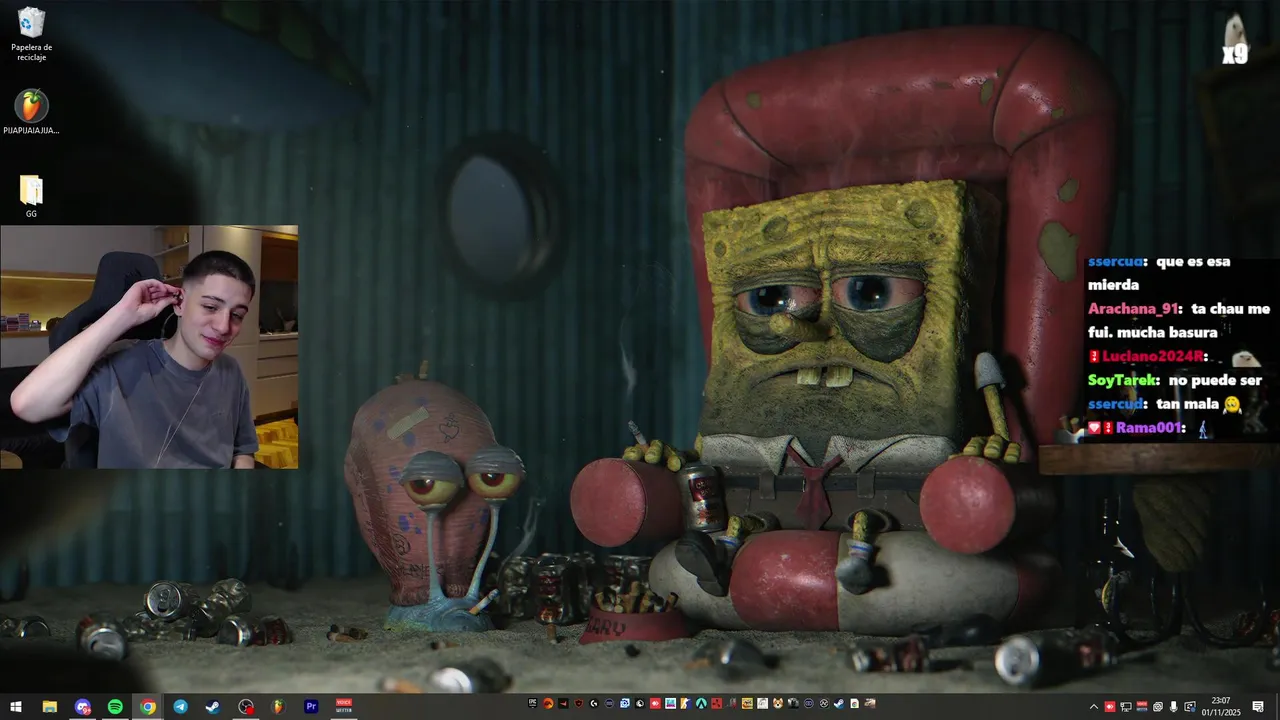Open Telegram from the taskbar
The height and width of the screenshot is (720, 1280).
180,706
